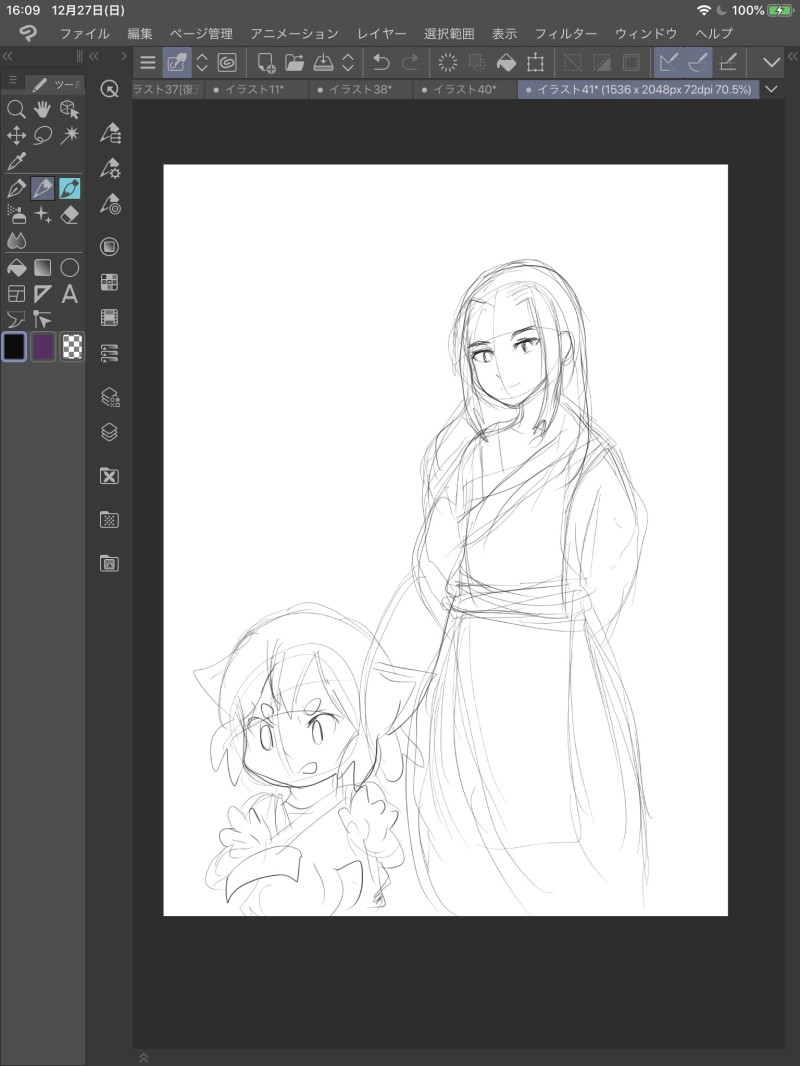Open the Sub Tool palette icon
The image size is (800, 1066).
109,133
